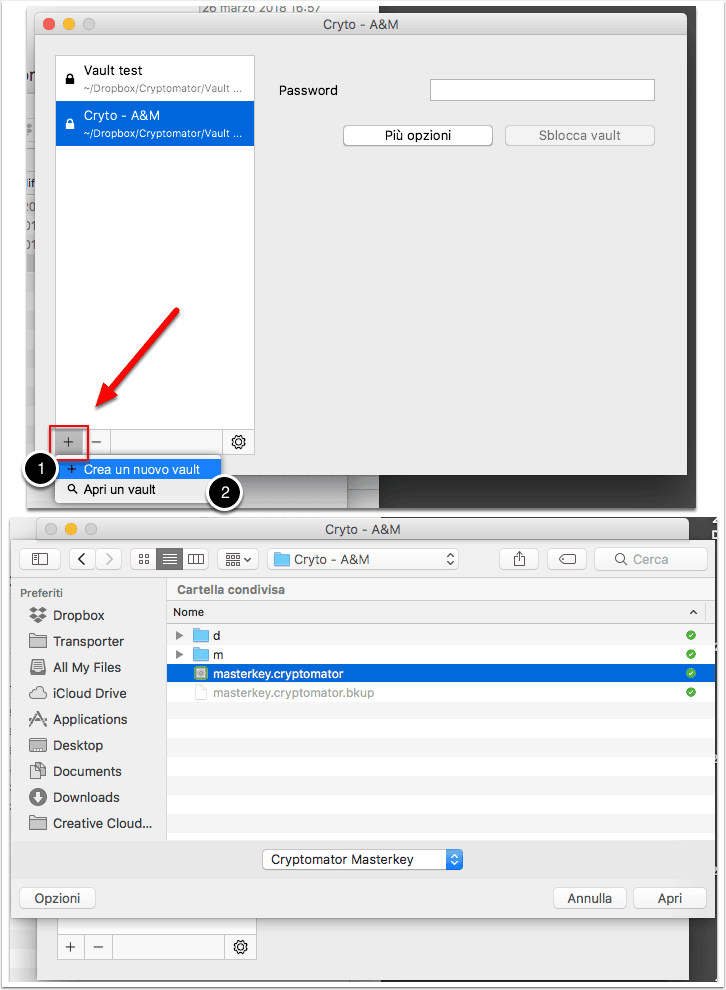Open Downloads in the sidebar
726x990 pixels.
[x=74, y=797]
